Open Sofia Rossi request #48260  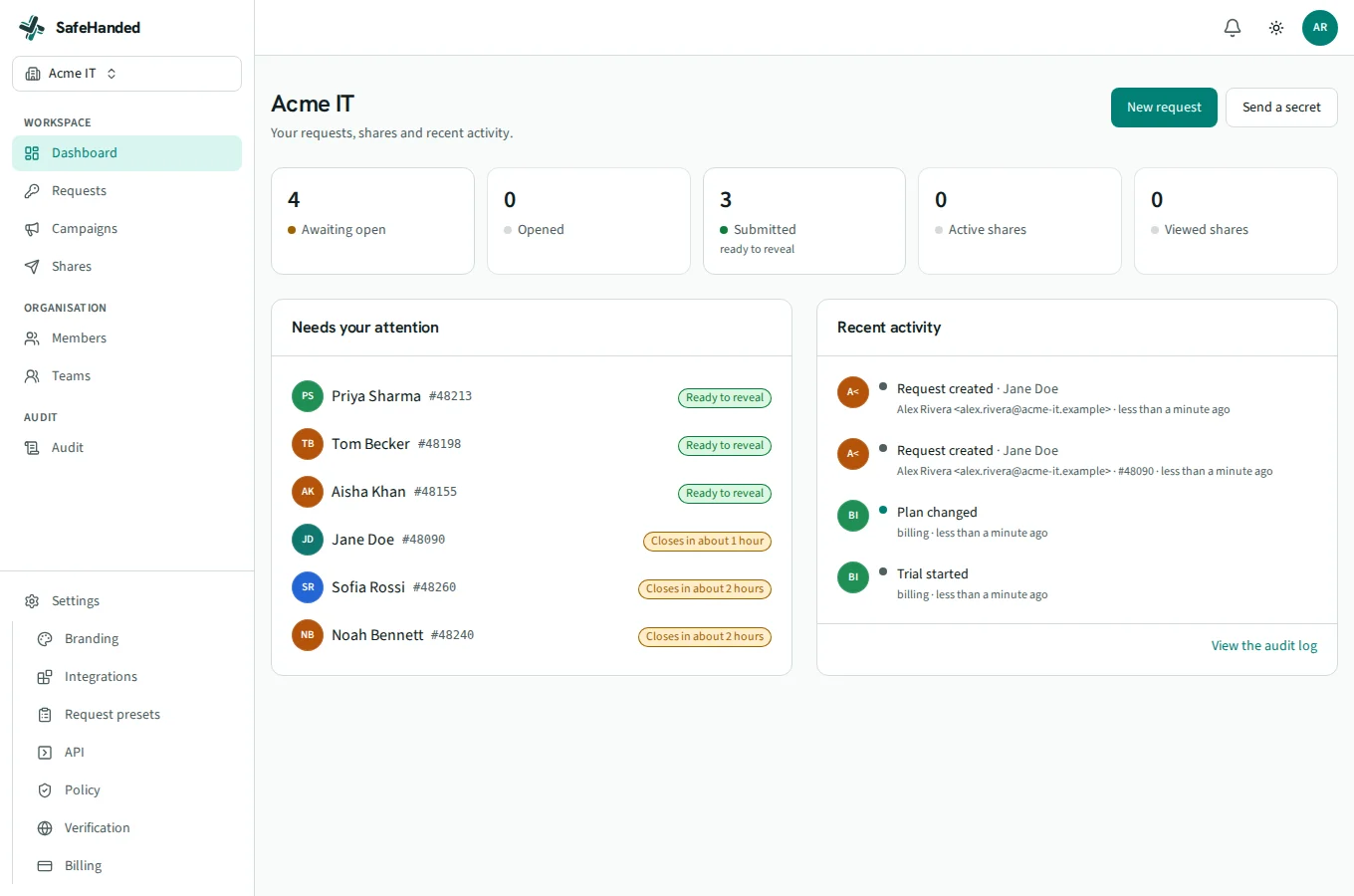pos(532,587)
